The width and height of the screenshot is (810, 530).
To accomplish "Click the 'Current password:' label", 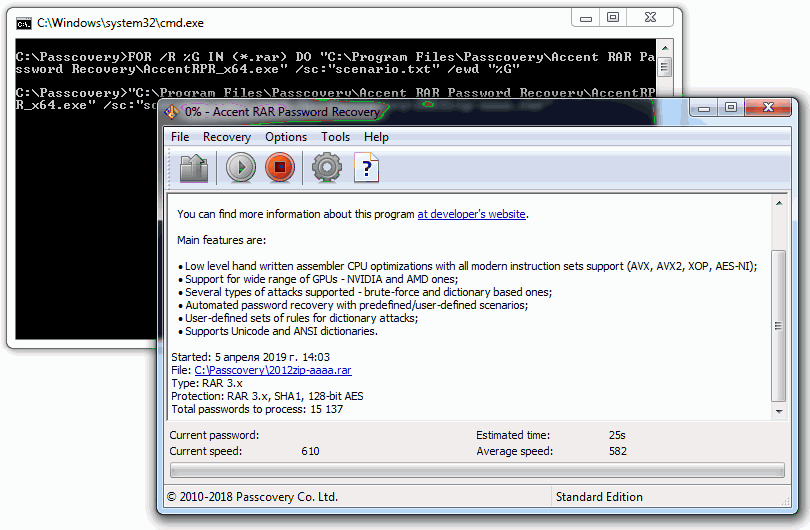I will pos(214,435).
